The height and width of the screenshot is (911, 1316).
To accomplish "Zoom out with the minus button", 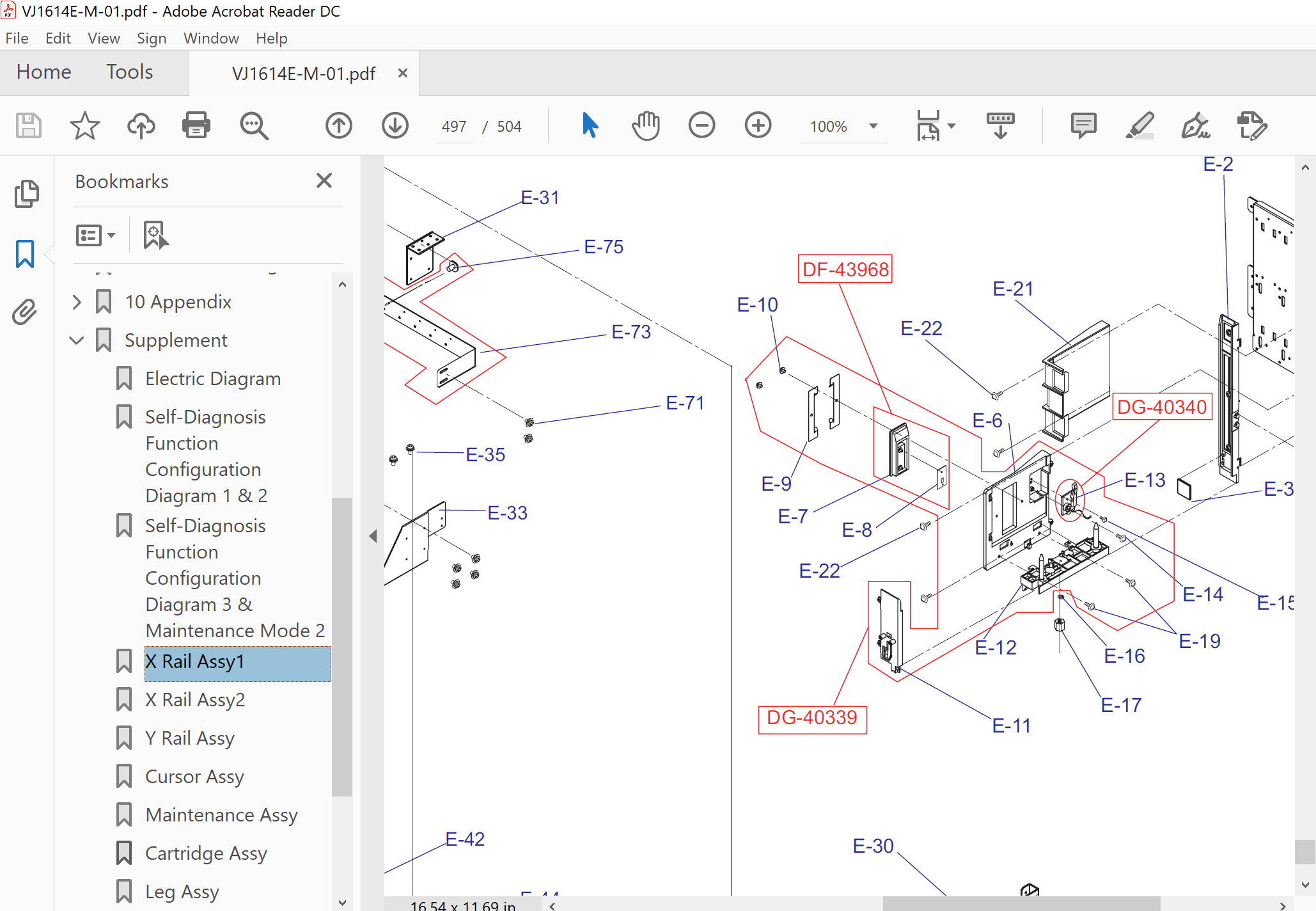I will click(x=702, y=125).
